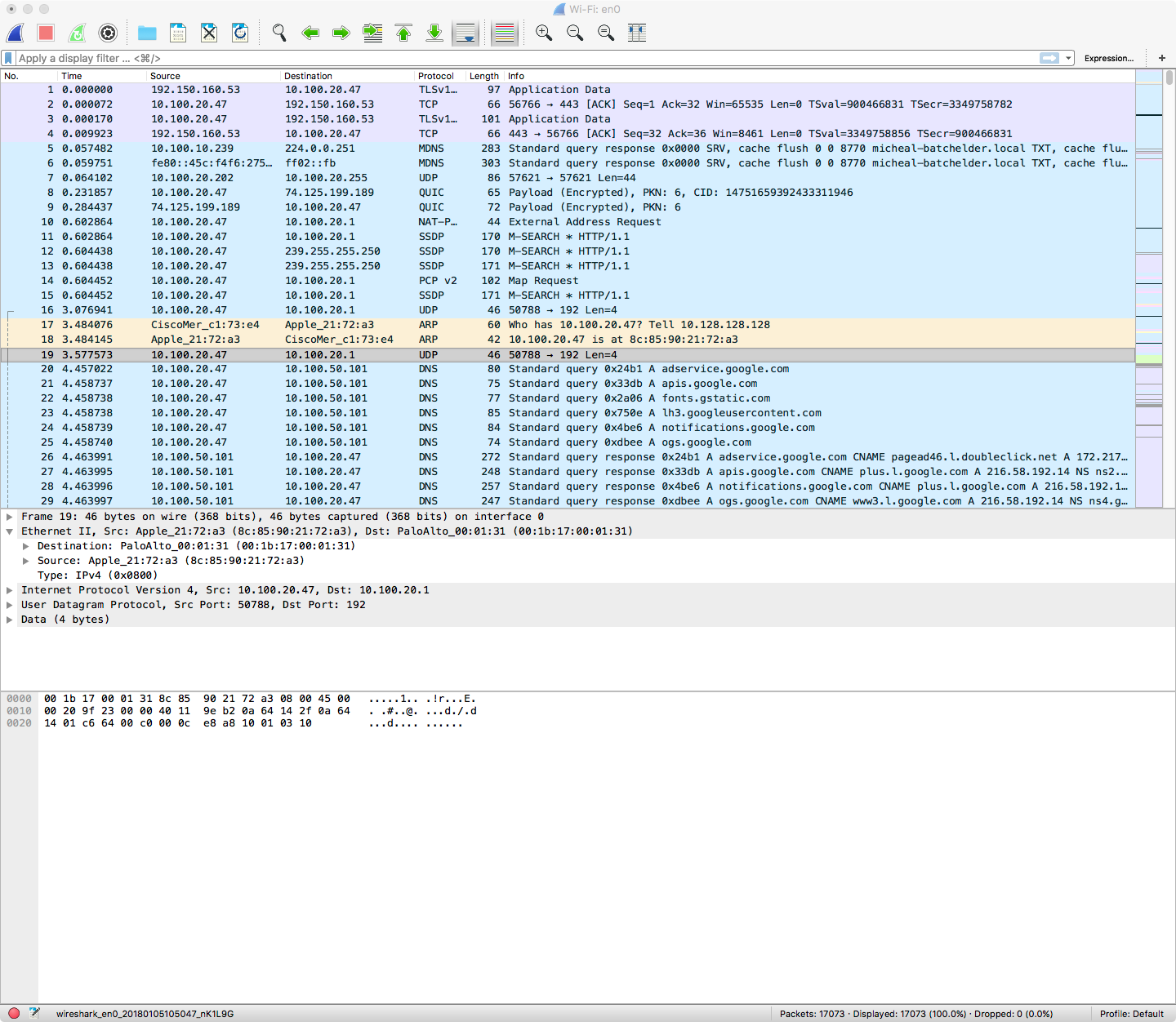Sort by the Destination column header
The image size is (1176, 1022).
348,76
